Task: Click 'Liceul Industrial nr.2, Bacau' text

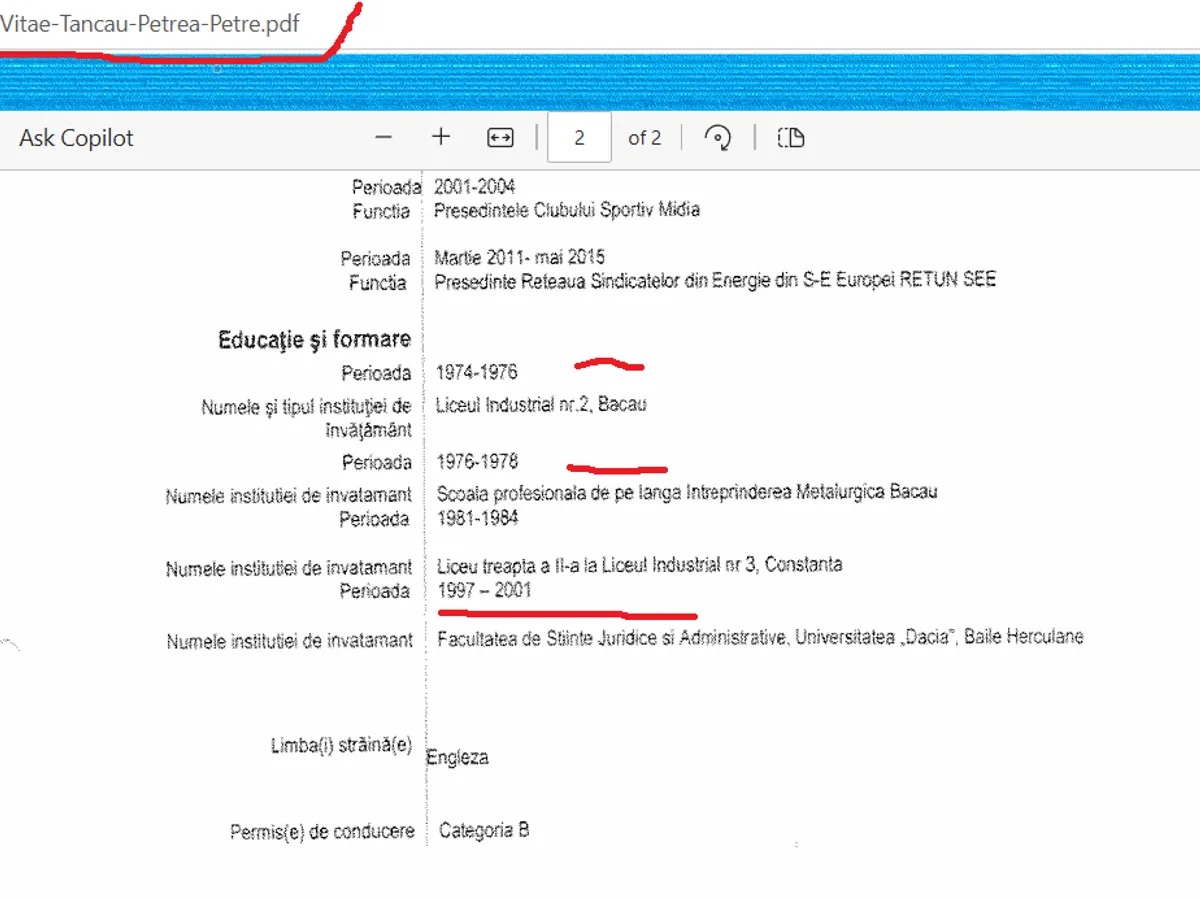Action: coord(541,405)
